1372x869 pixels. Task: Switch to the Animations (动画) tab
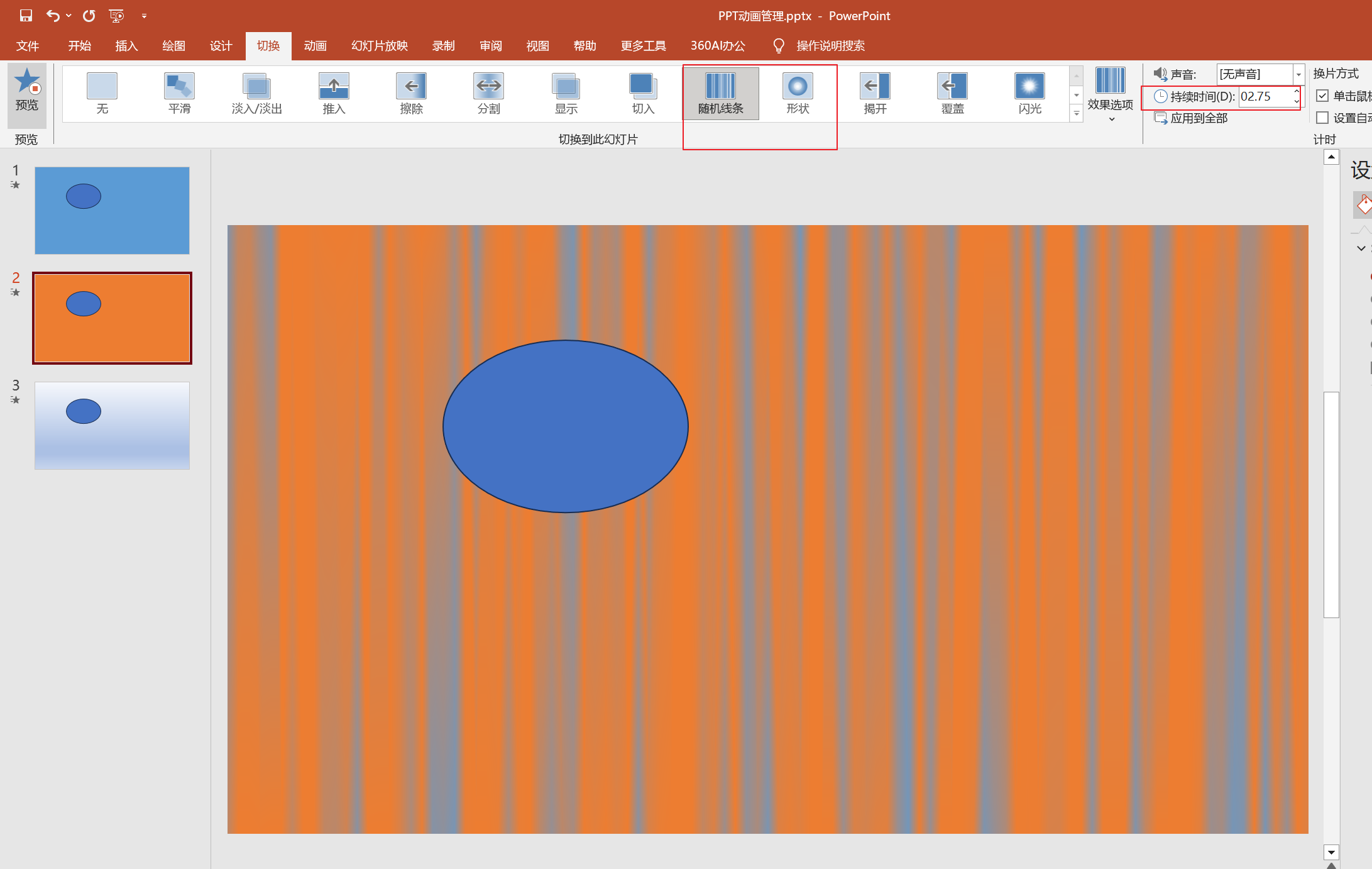click(x=315, y=46)
